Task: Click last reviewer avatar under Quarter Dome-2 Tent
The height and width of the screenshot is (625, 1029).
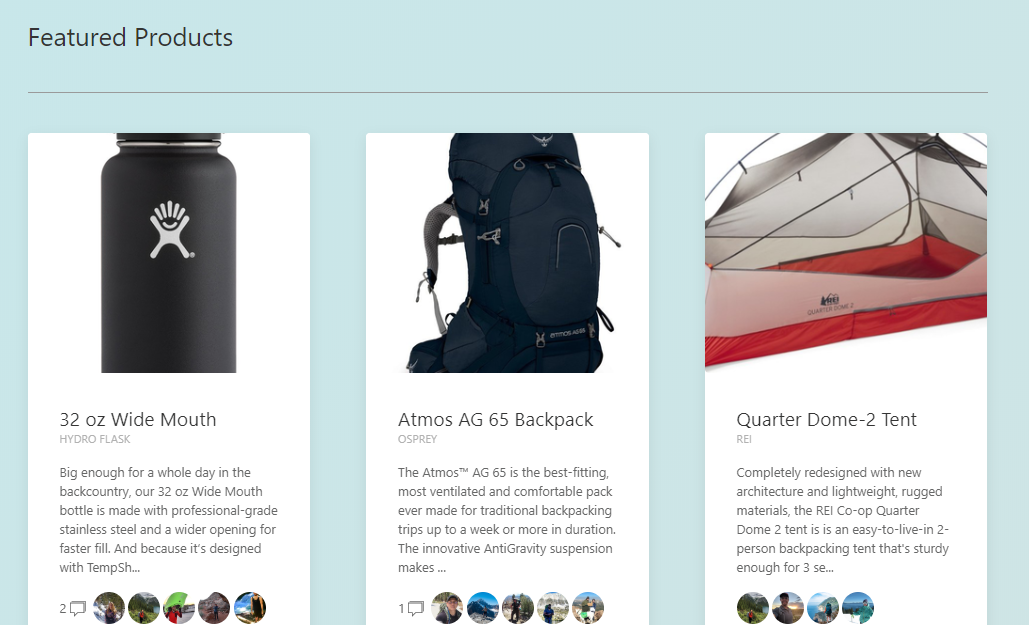Action: [x=858, y=608]
